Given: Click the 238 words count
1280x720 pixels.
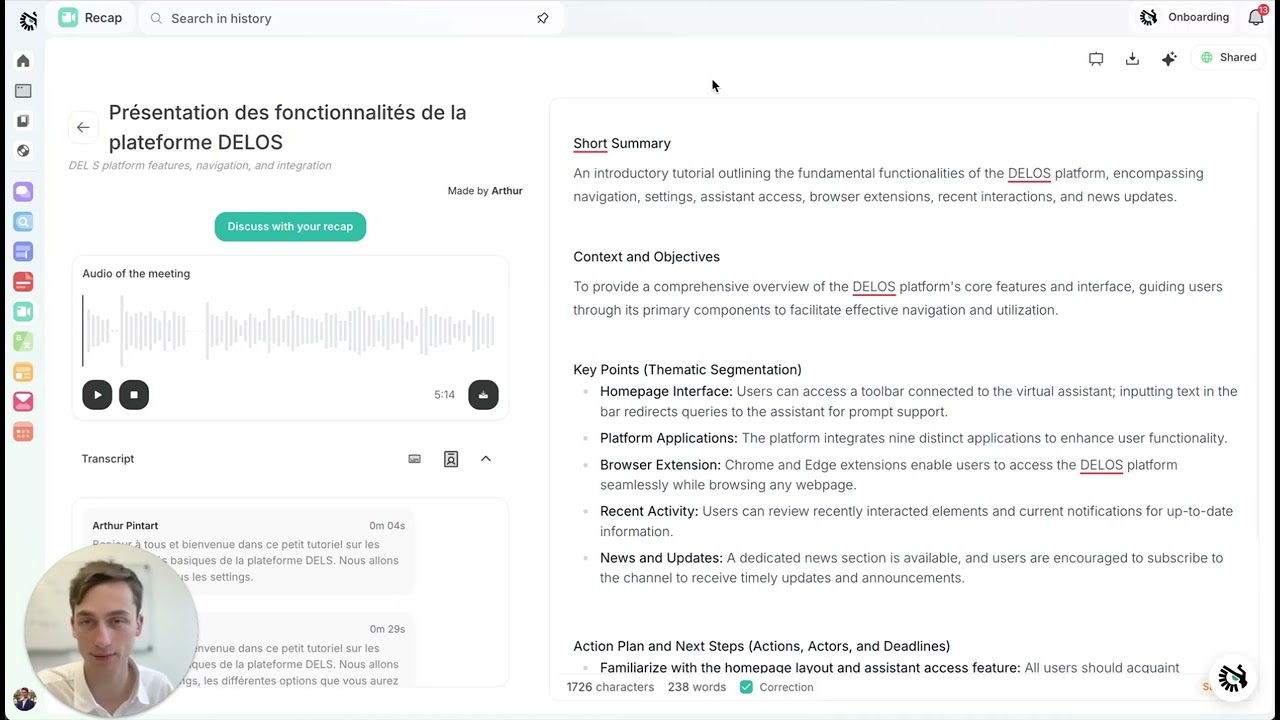Looking at the screenshot, I should (x=697, y=687).
